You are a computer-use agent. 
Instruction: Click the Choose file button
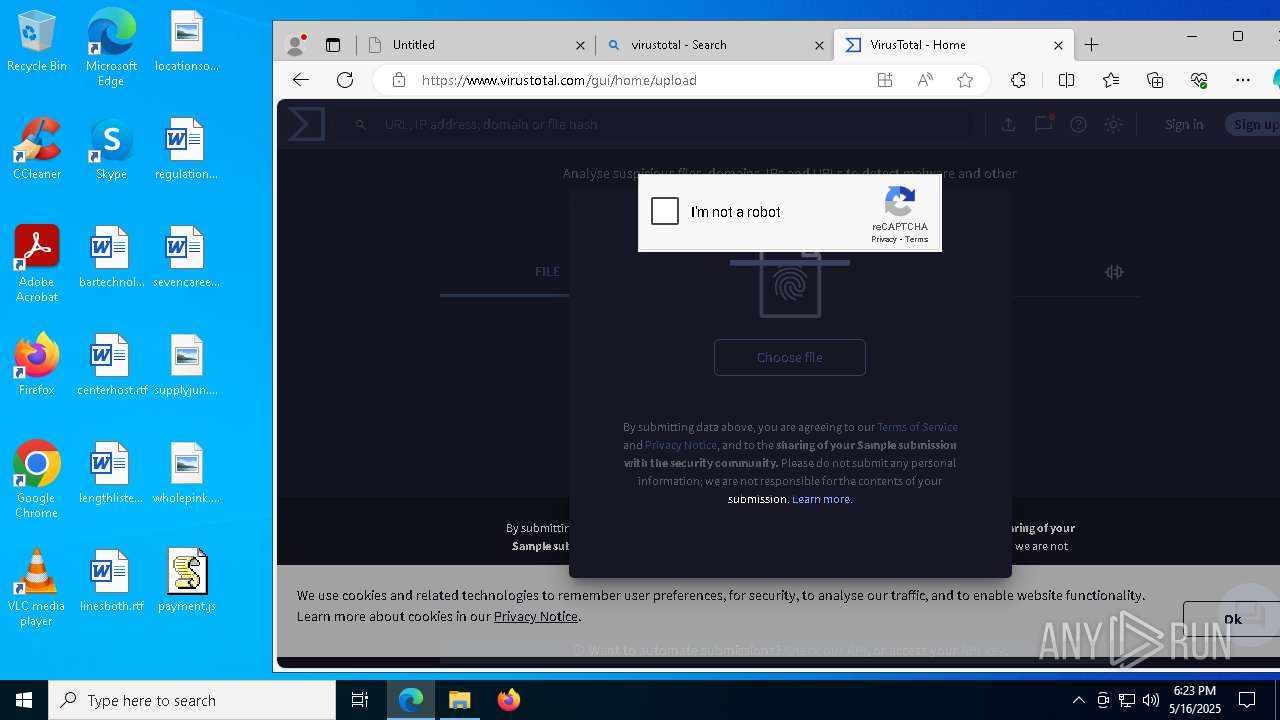pos(790,357)
